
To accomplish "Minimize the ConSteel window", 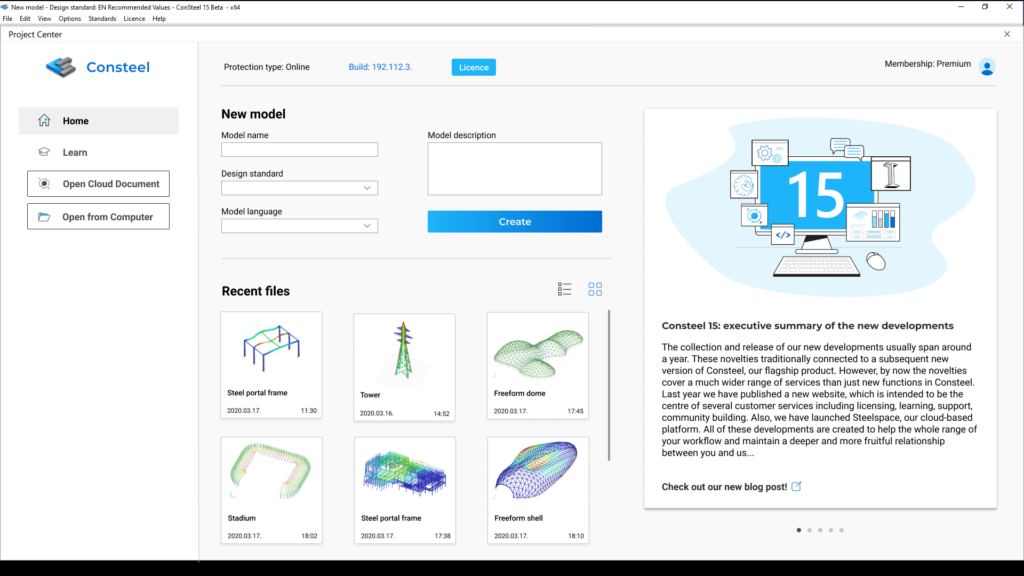I will [961, 7].
